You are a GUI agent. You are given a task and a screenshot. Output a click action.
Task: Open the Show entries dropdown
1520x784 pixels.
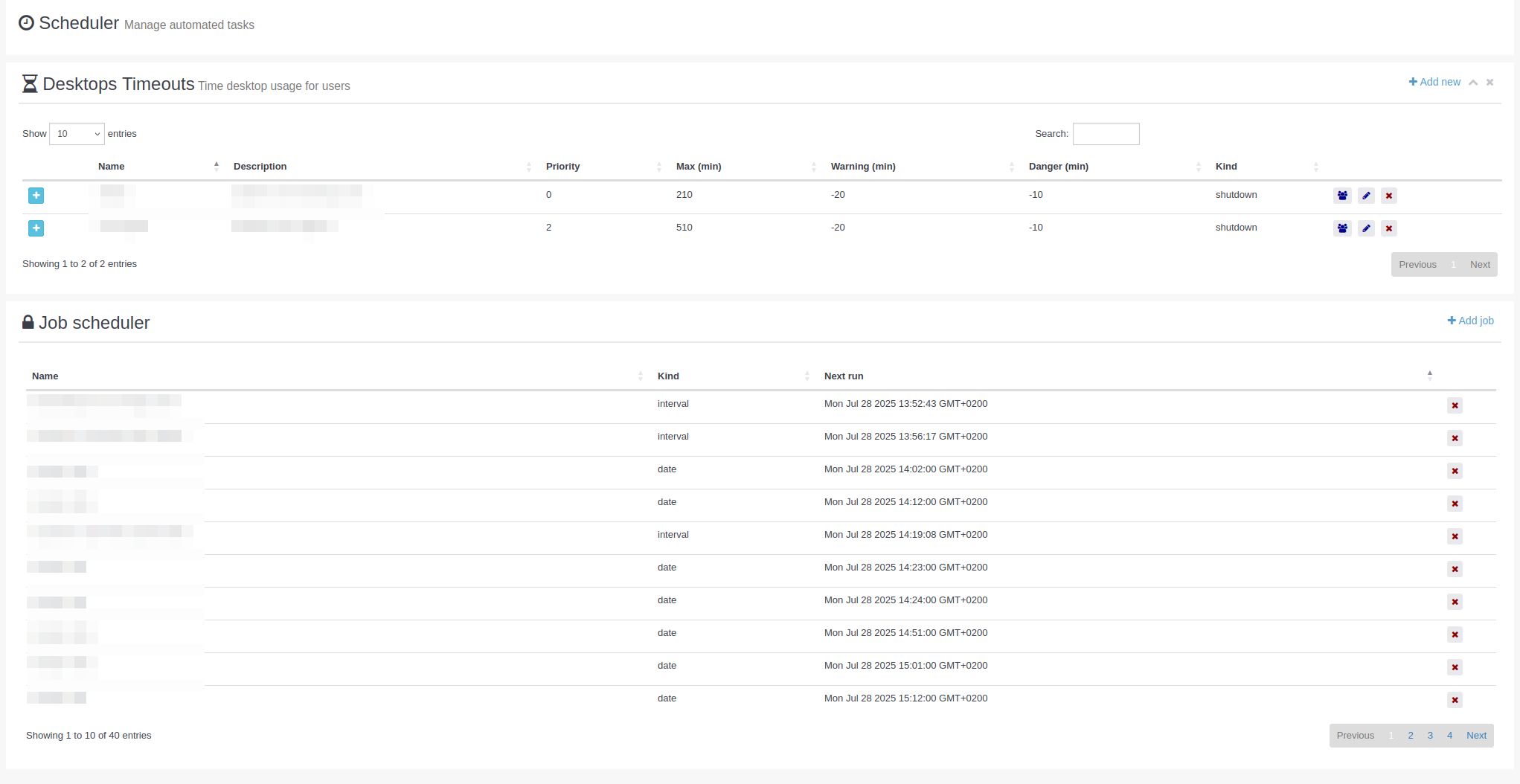[x=77, y=134]
